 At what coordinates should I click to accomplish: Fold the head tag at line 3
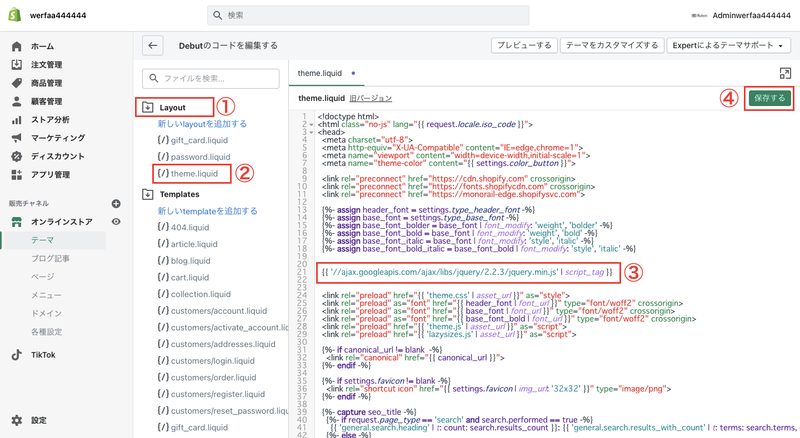[311, 132]
